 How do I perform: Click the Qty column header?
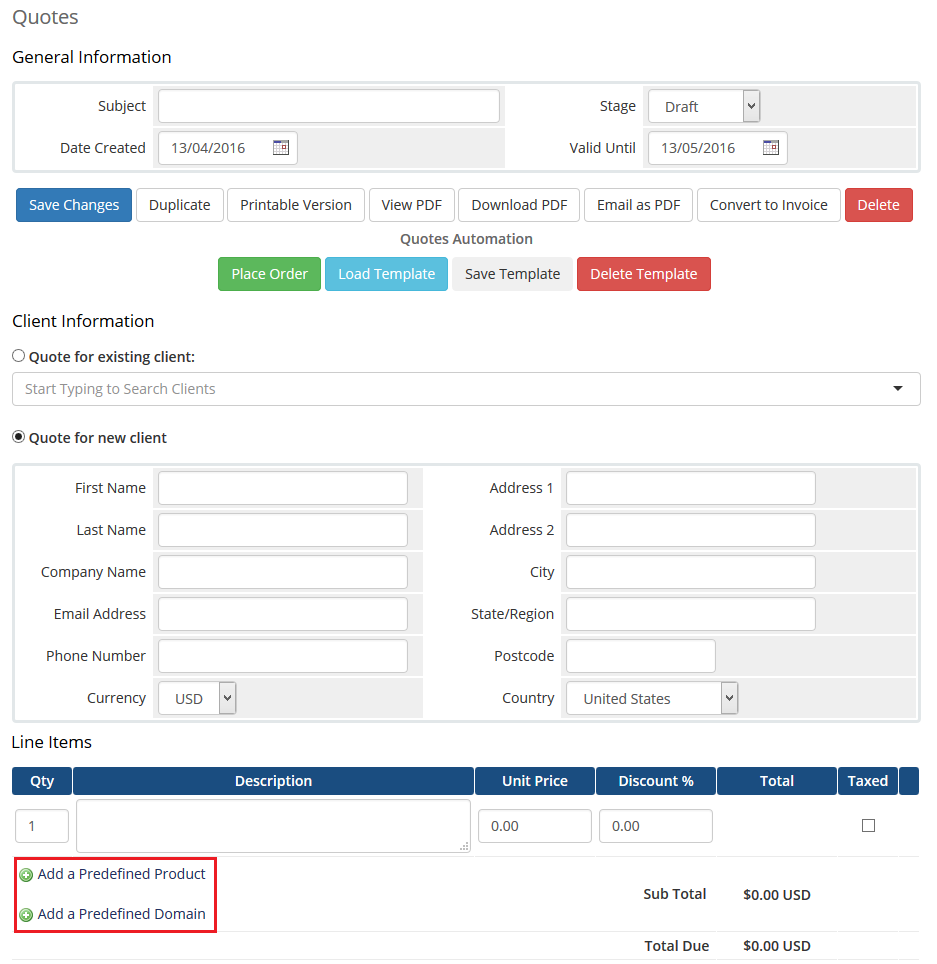[42, 781]
